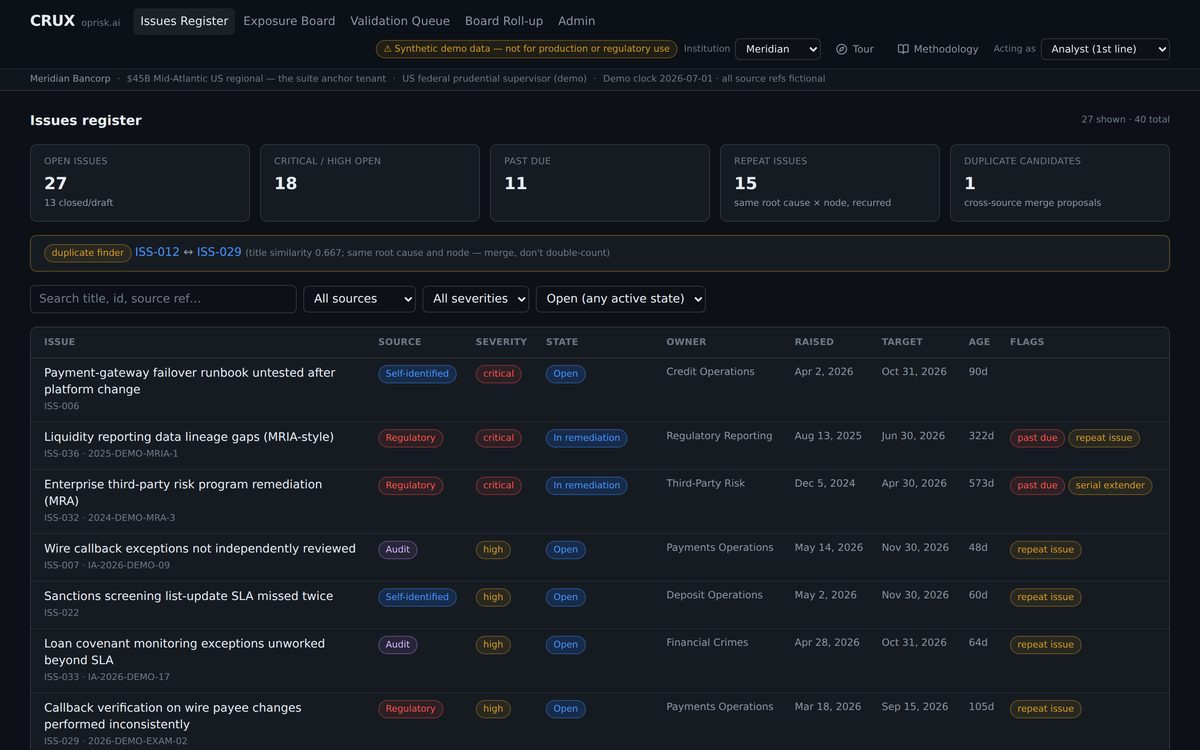This screenshot has width=1200, height=750.
Task: Click the Dec 5, 2024 raised date
Action: [825, 484]
